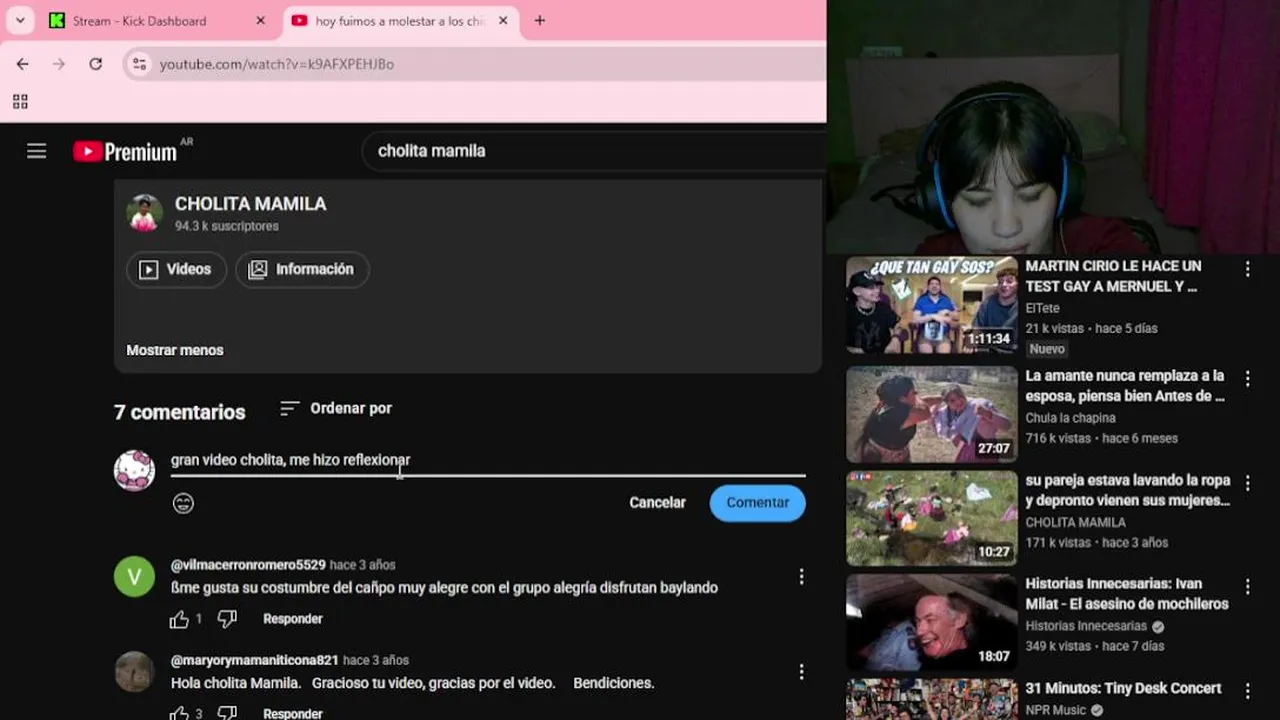The width and height of the screenshot is (1280, 720).
Task: Dislike the comment by maryorymamaniticona821
Action: pos(227,712)
